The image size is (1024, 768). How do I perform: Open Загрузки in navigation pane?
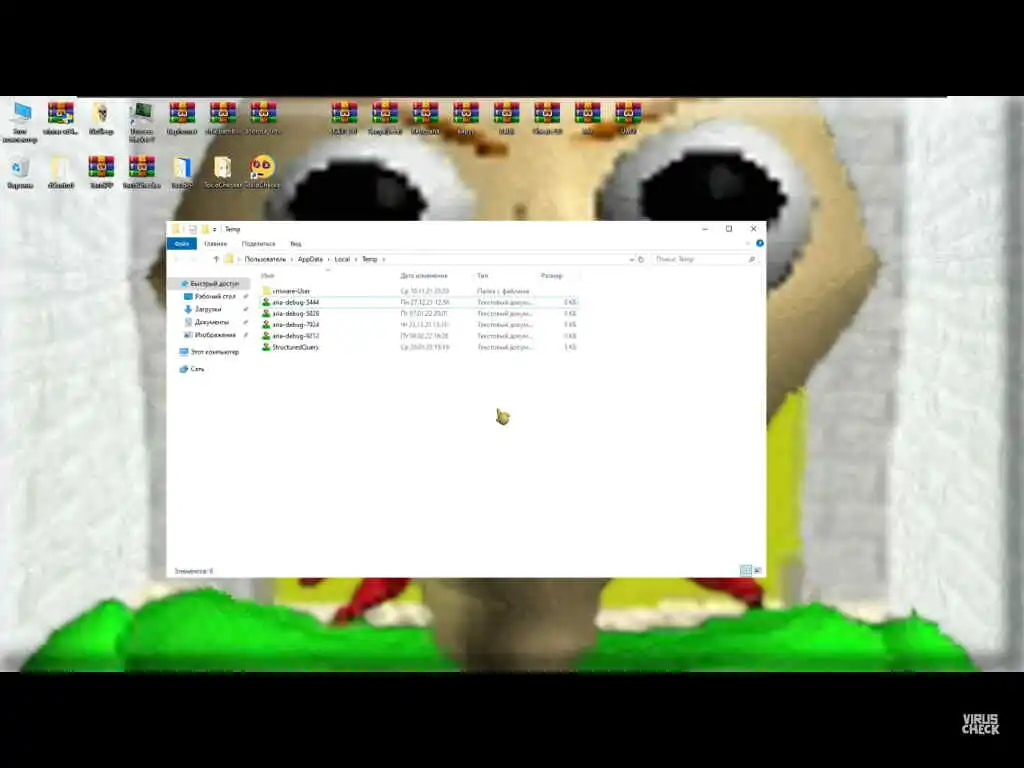pyautogui.click(x=207, y=309)
